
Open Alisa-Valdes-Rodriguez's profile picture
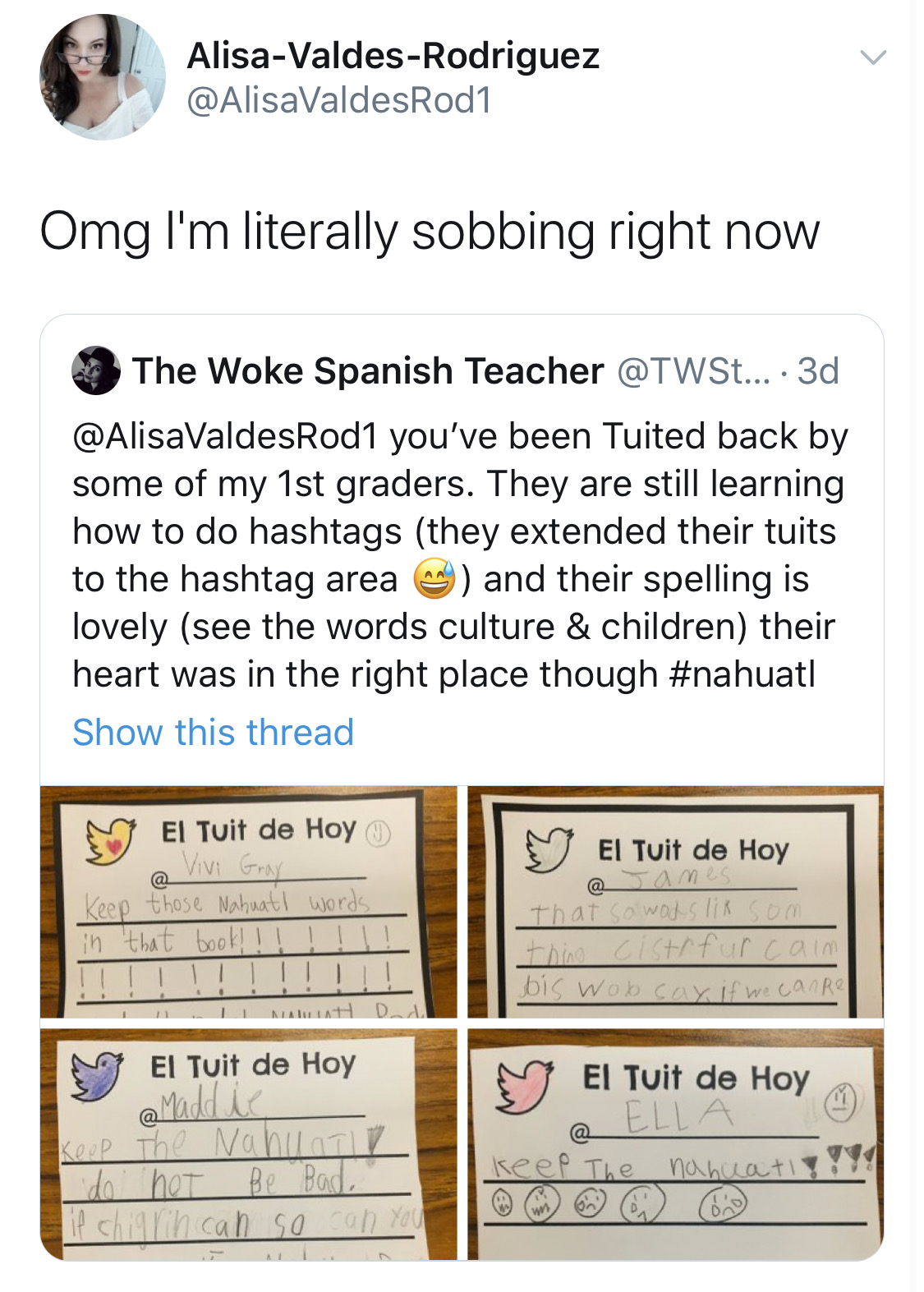[x=102, y=78]
